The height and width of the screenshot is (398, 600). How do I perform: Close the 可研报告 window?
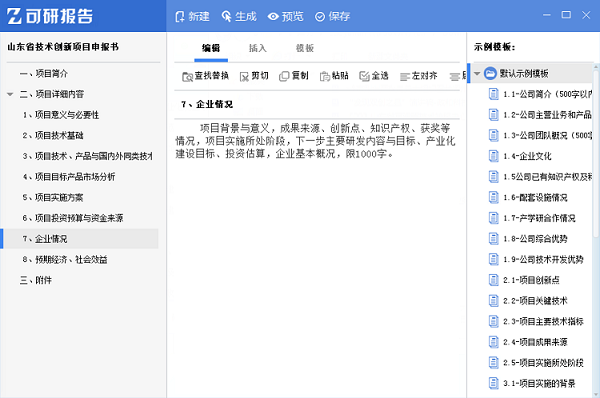(586, 15)
